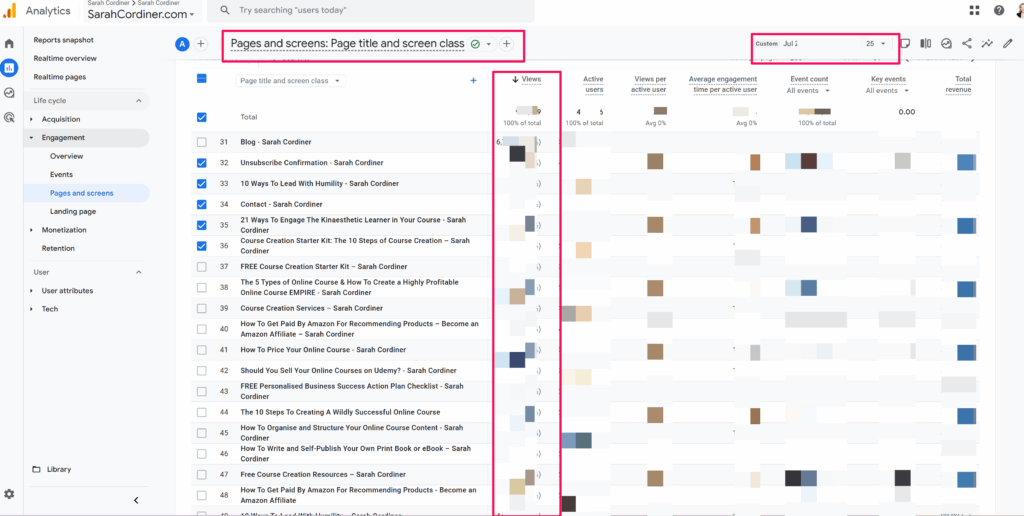The width and height of the screenshot is (1024, 516).
Task: Sort by Views per active user column
Action: click(x=648, y=84)
